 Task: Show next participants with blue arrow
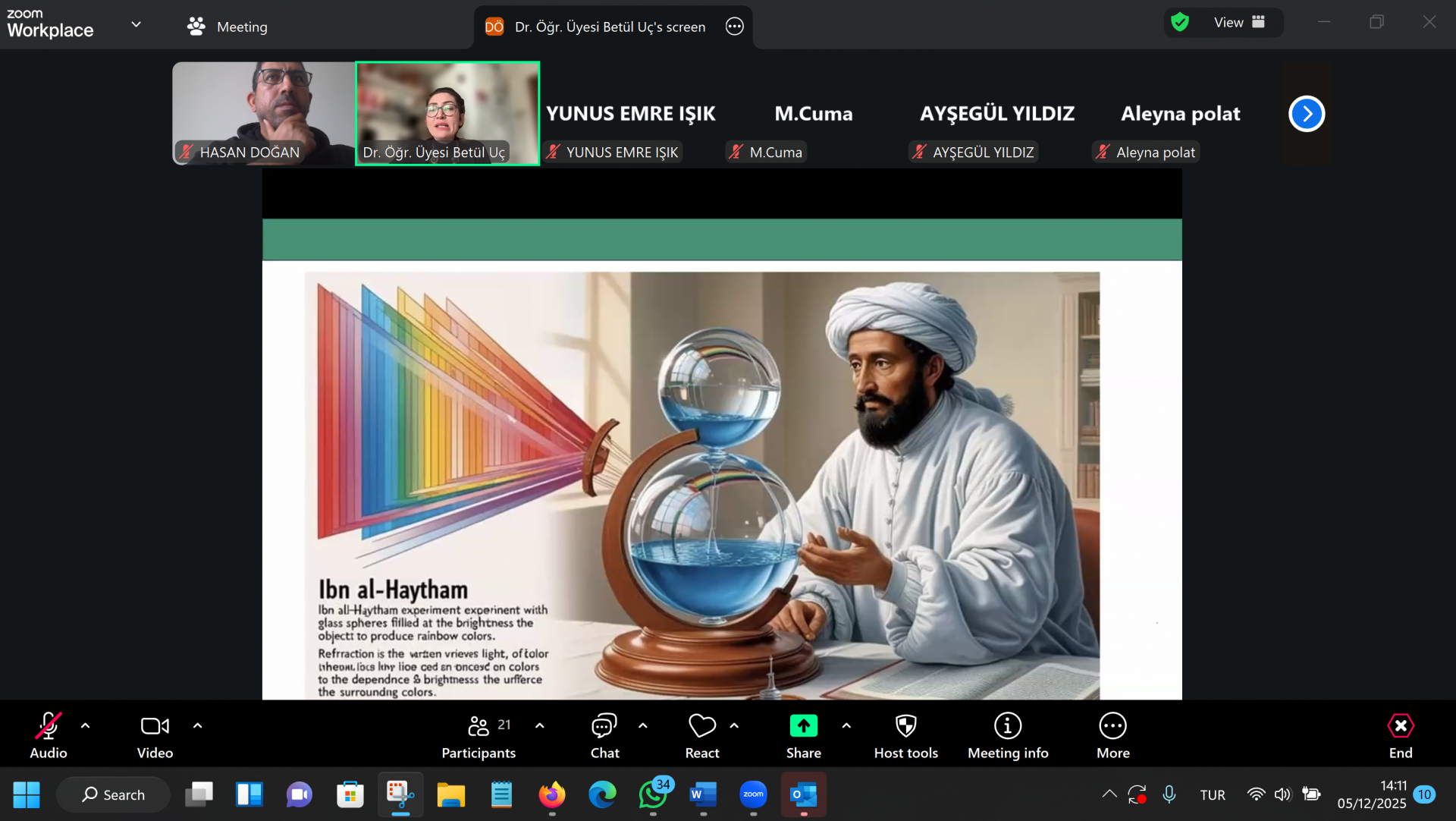tap(1306, 114)
